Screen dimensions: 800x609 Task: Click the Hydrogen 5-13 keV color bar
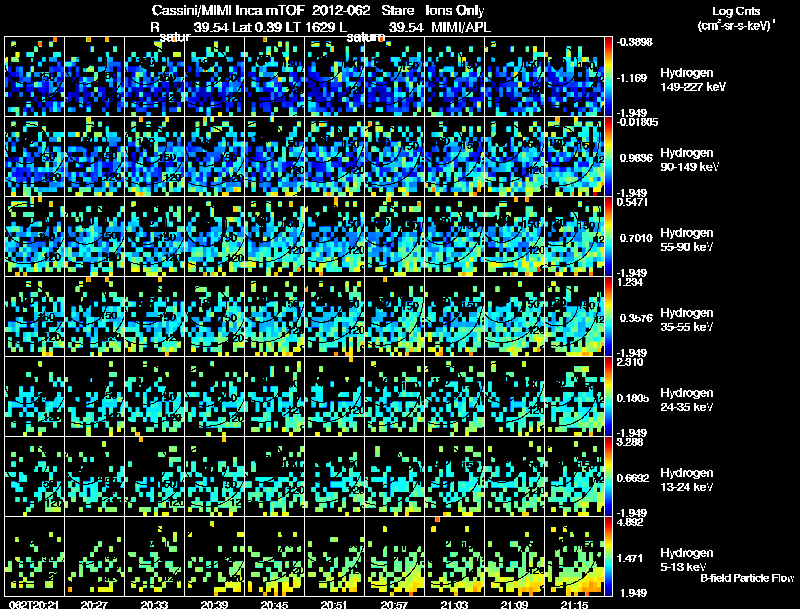click(x=608, y=556)
